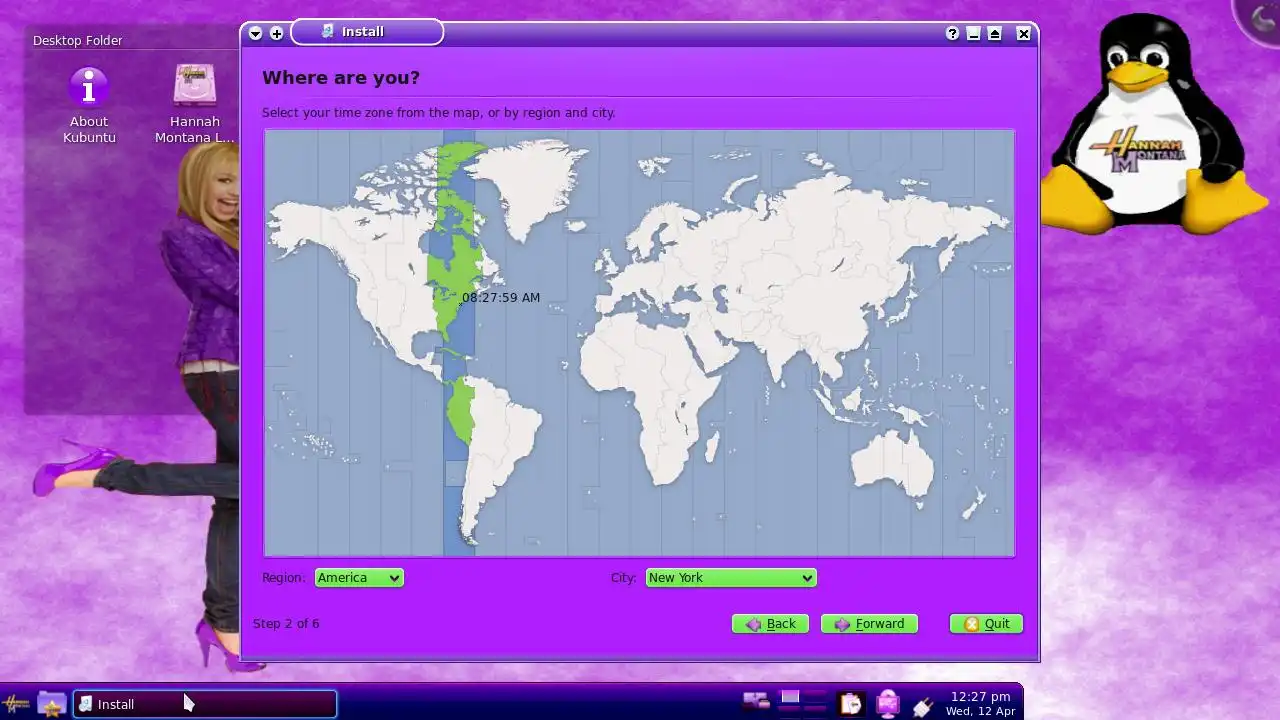This screenshot has height=720, width=1280.
Task: Open the clock showing 12:27 pm
Action: pos(980,703)
